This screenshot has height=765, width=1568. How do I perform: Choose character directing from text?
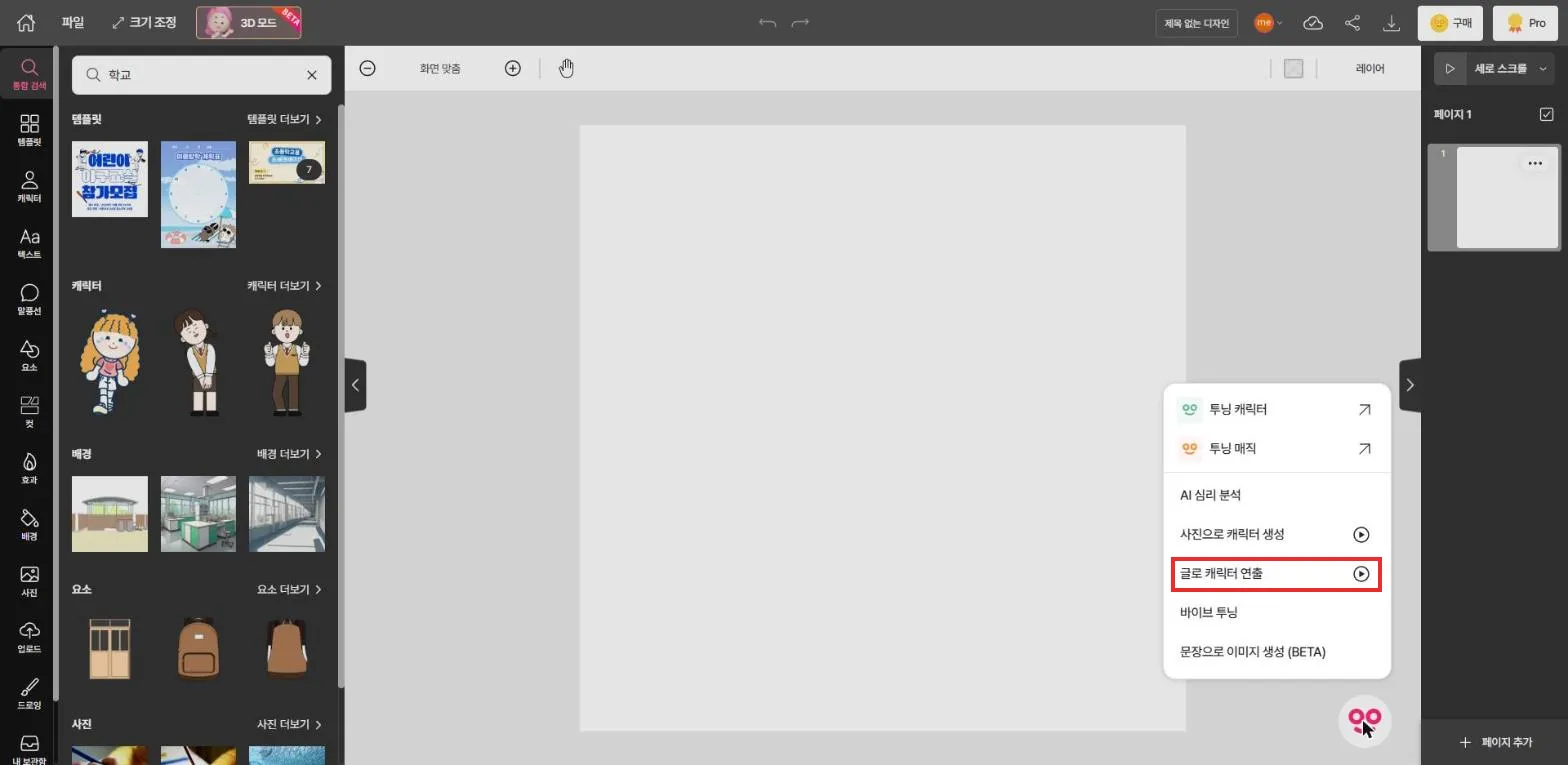[x=1277, y=574]
